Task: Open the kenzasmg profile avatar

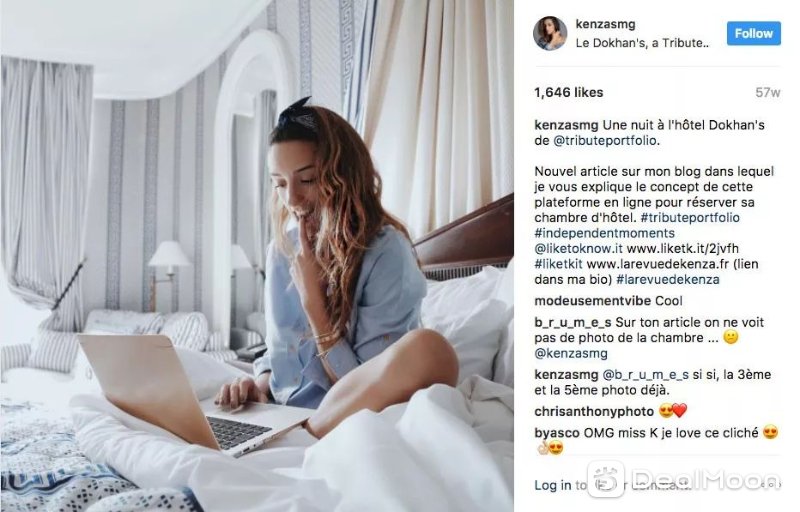Action: 550,33
